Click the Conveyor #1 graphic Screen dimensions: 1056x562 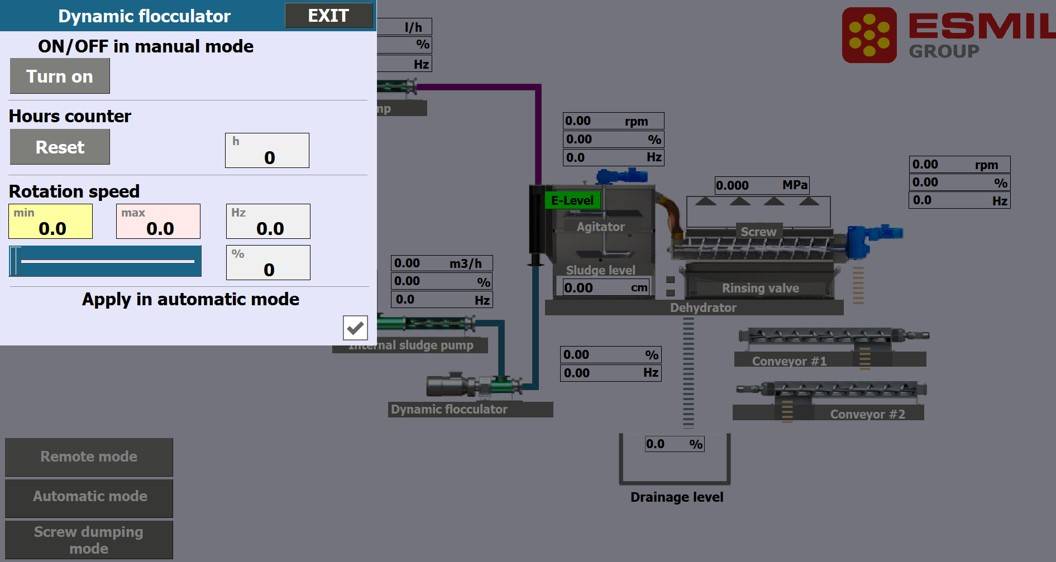832,336
